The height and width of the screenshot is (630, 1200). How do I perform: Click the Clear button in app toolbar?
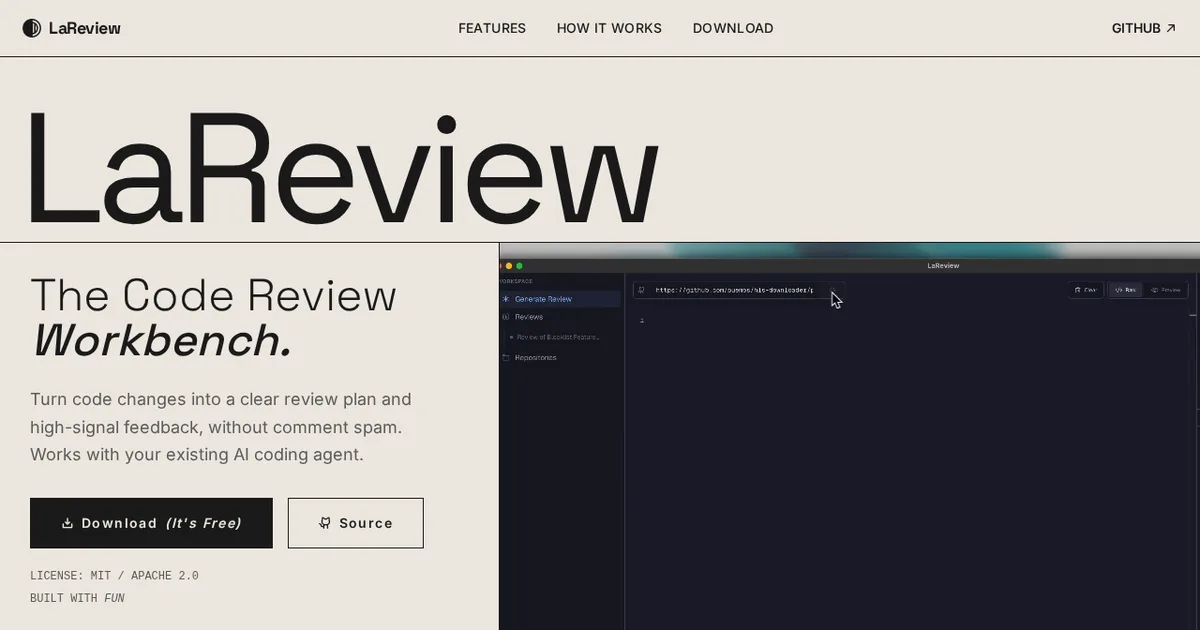(x=1085, y=290)
